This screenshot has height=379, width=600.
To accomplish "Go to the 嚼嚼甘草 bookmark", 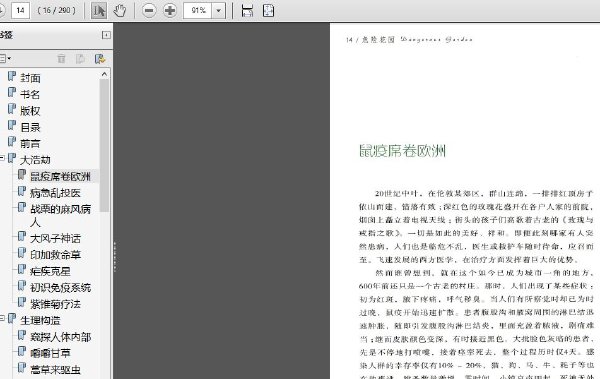I will click(x=50, y=353).
